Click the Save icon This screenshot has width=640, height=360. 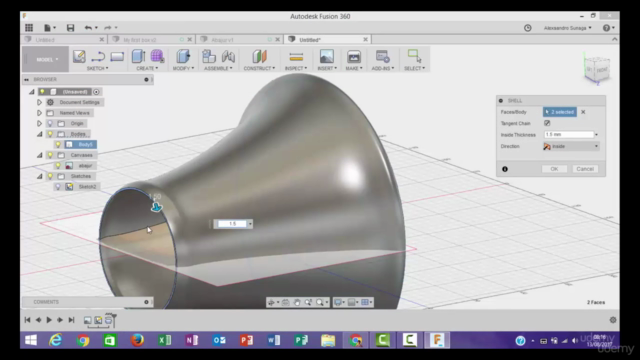pos(70,28)
